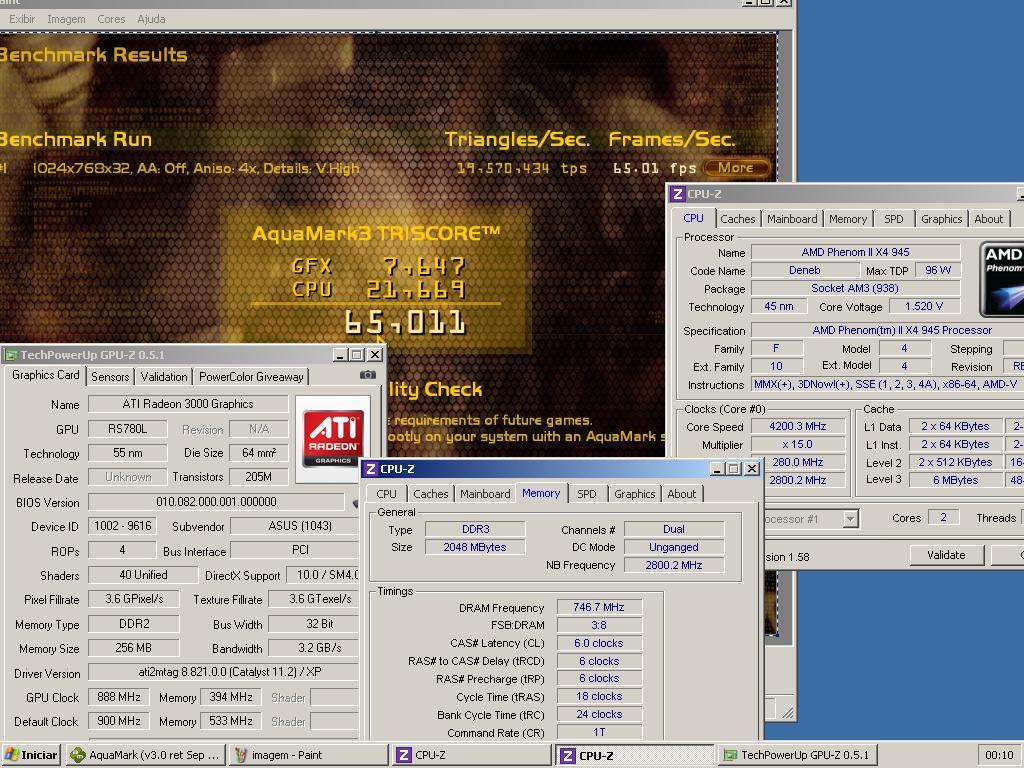Click the DRAM Frequency value 746.7 MHz

(x=599, y=607)
